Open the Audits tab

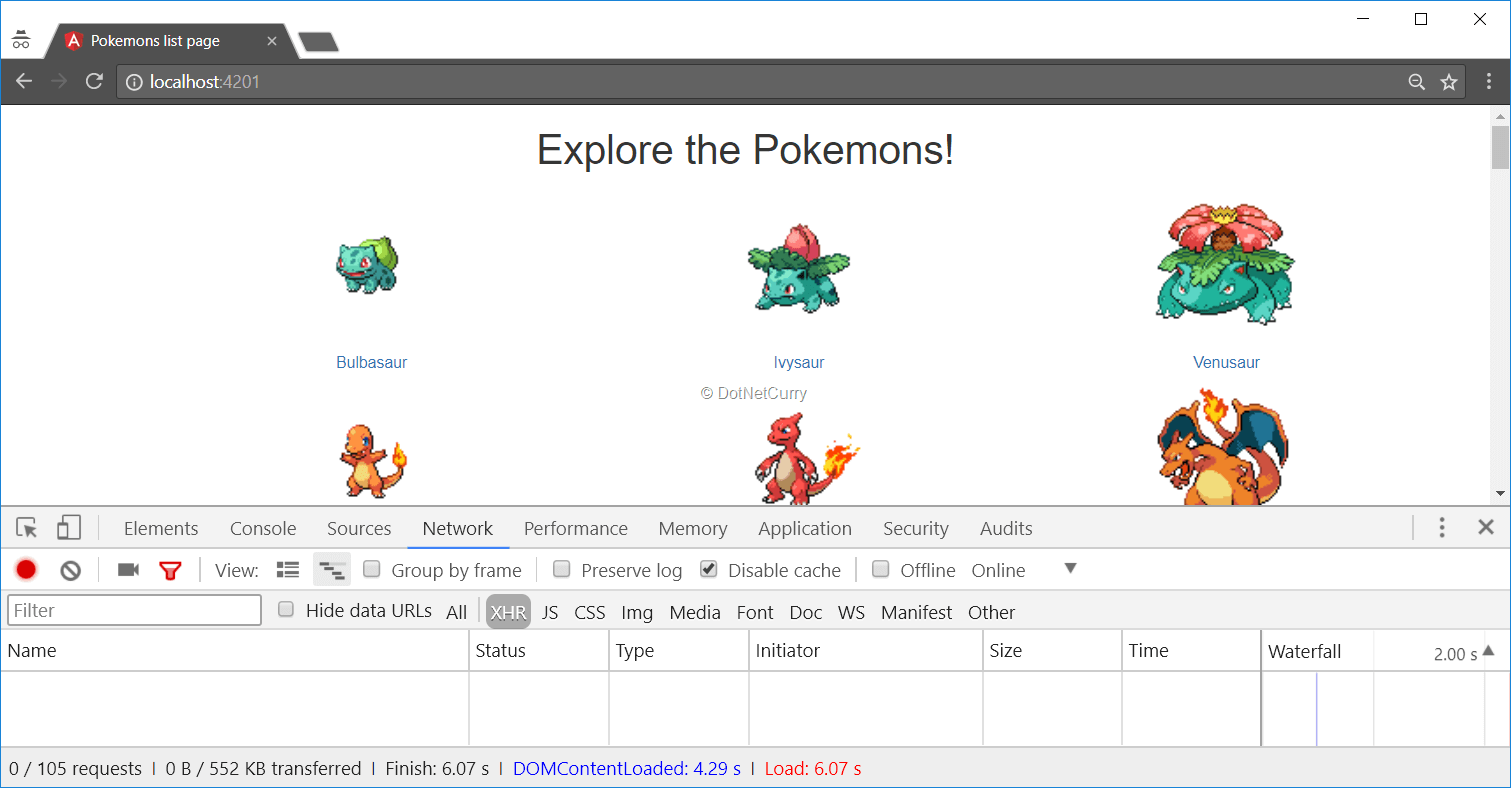tap(1006, 528)
